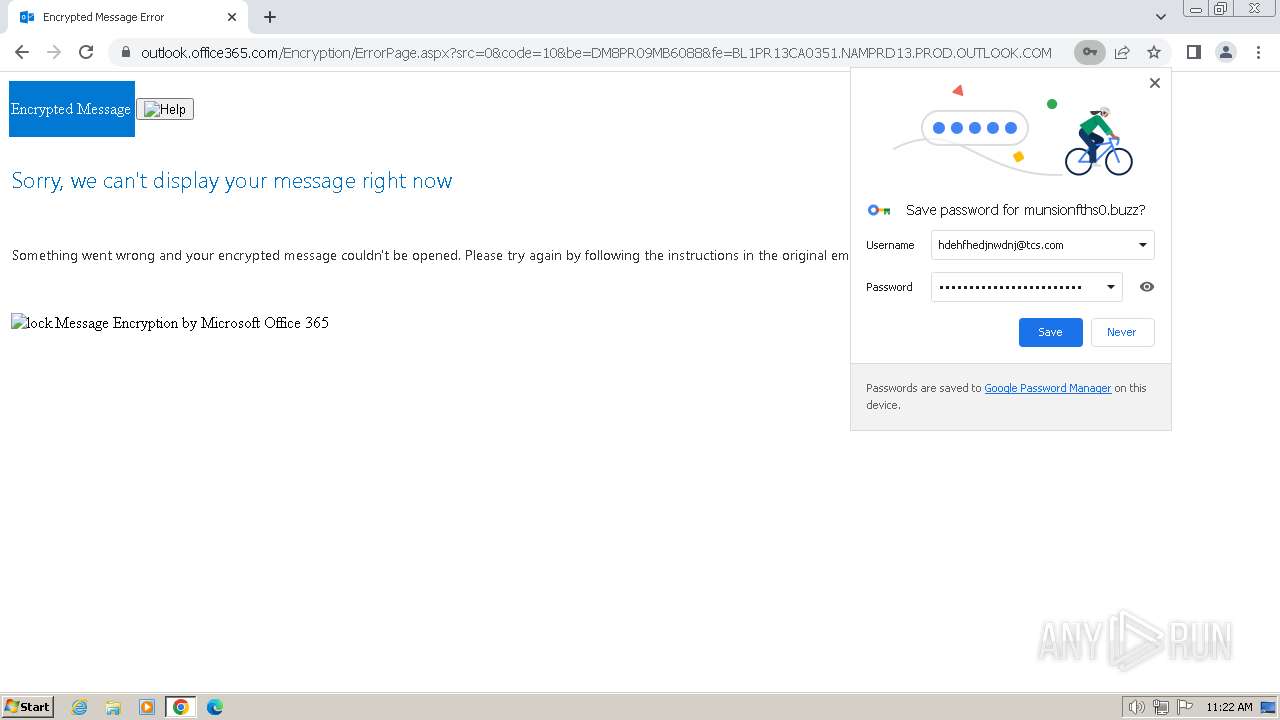Image resolution: width=1280 pixels, height=720 pixels.
Task: Select the Encrypted Message Error tab
Action: click(x=126, y=17)
